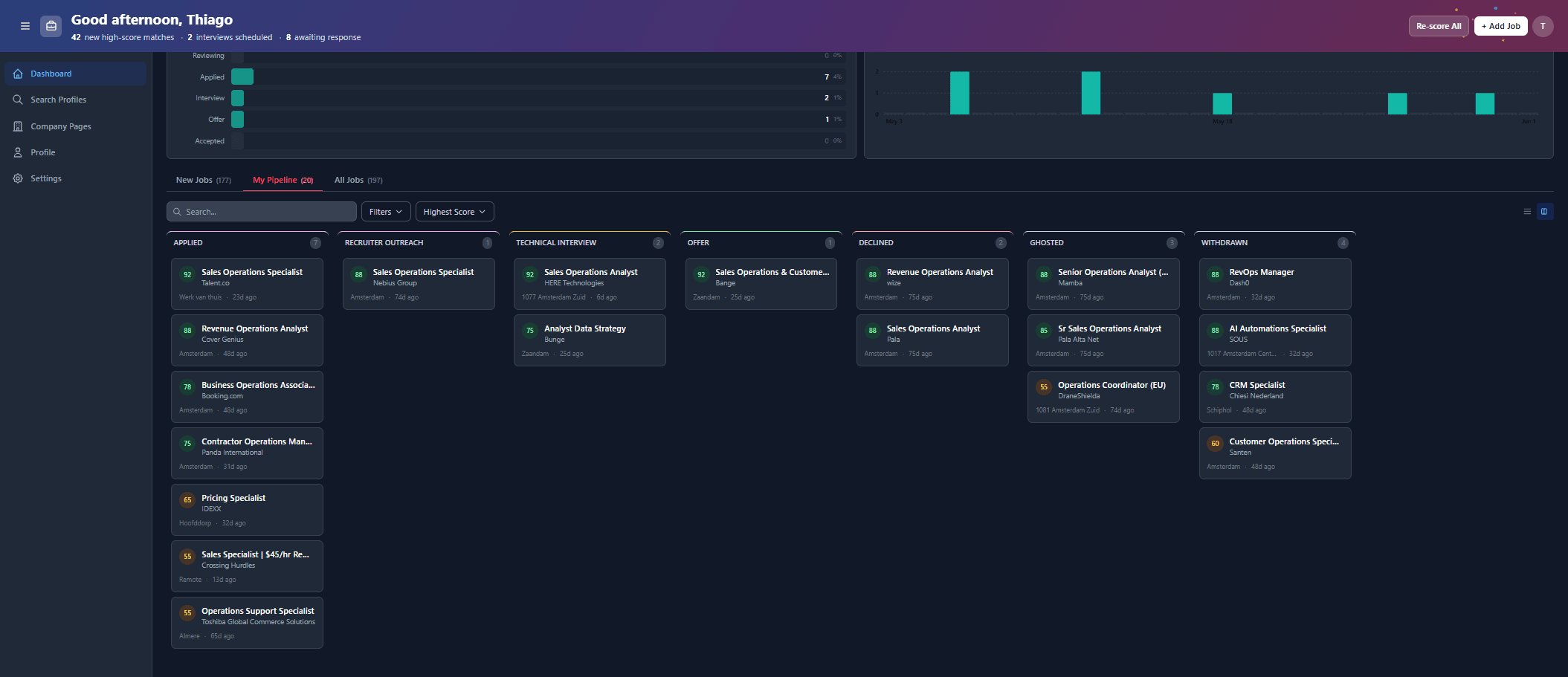Viewport: 1568px width, 677px height.
Task: Click the RECRUITER OUTREACH column header
Action: pos(384,243)
